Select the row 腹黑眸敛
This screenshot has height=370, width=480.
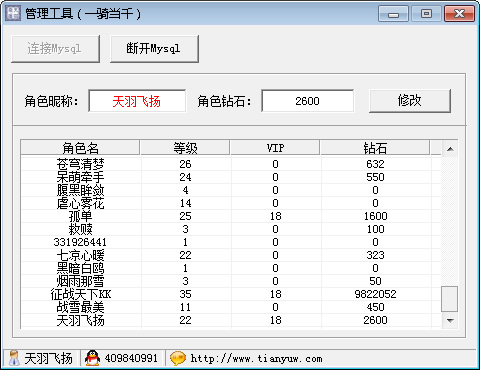pos(231,190)
